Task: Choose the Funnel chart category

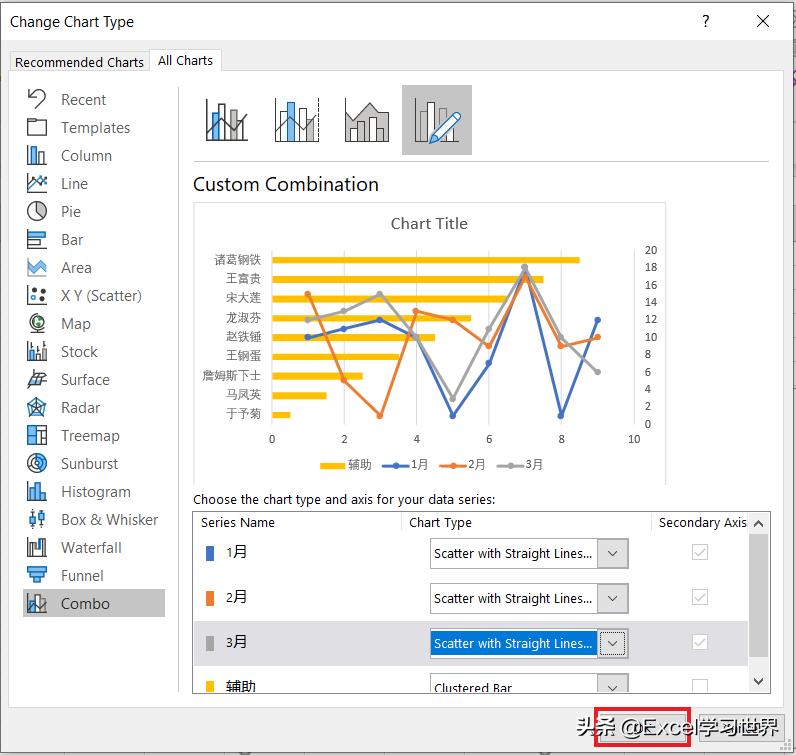Action: (82, 576)
